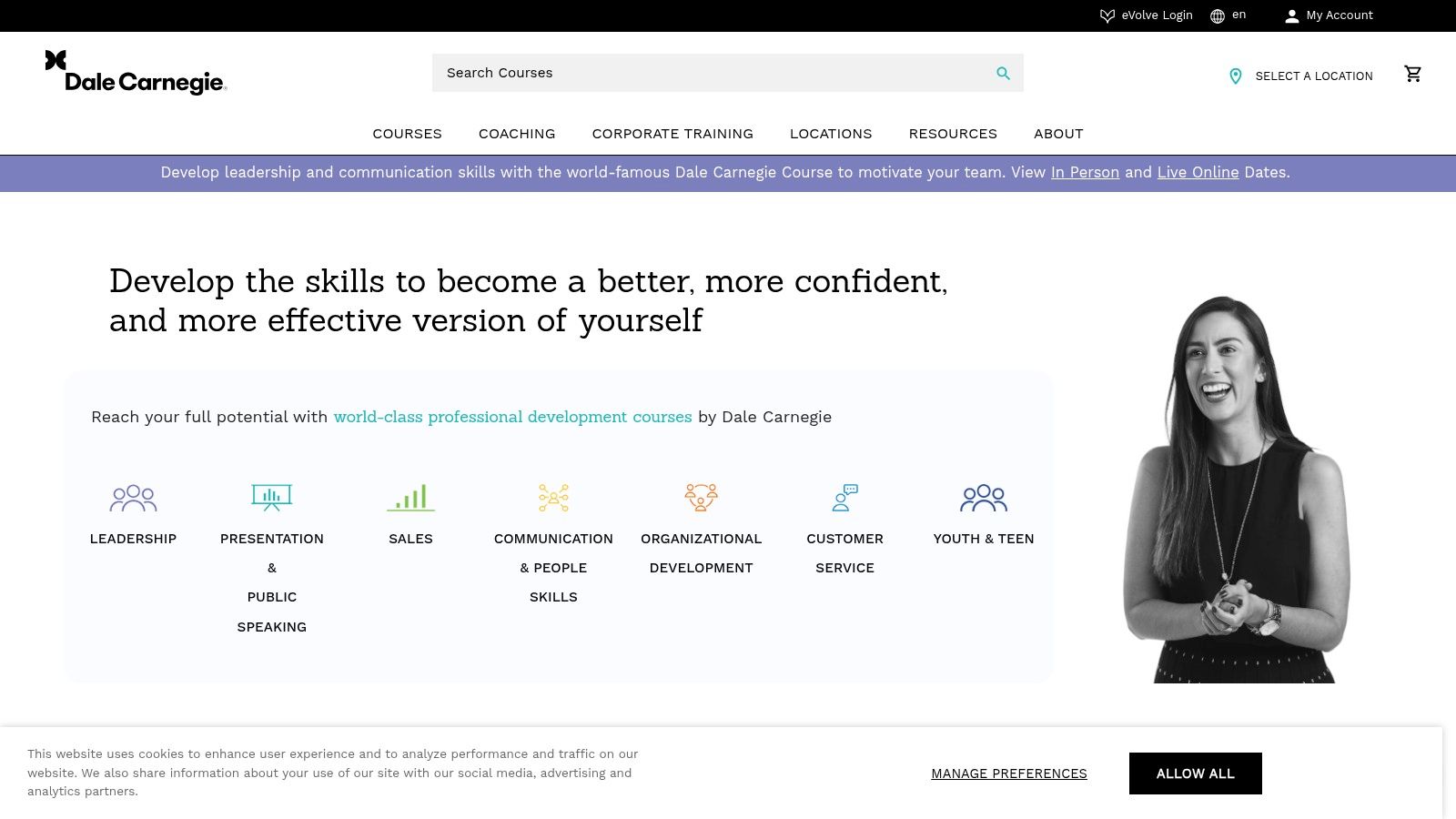Image resolution: width=1456 pixels, height=819 pixels.
Task: Click the green Sales bar-chart icon
Action: [410, 497]
